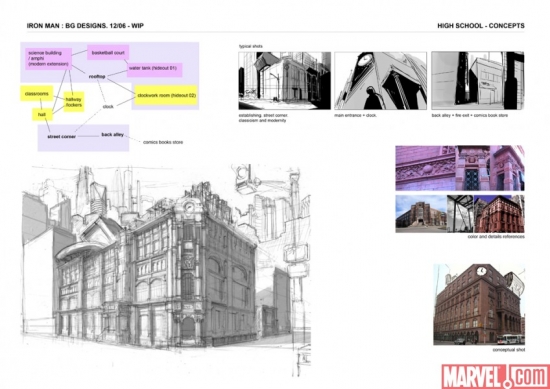This screenshot has width=550, height=389.
Task: Open the brick school exterior reference photo
Action: click(421, 214)
